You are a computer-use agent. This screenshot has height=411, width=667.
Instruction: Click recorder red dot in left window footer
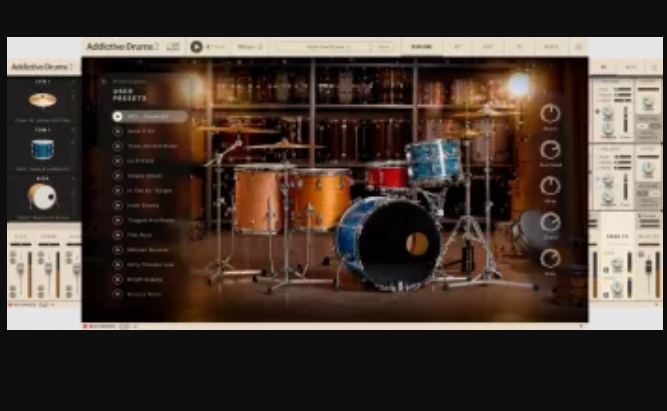tap(9, 305)
